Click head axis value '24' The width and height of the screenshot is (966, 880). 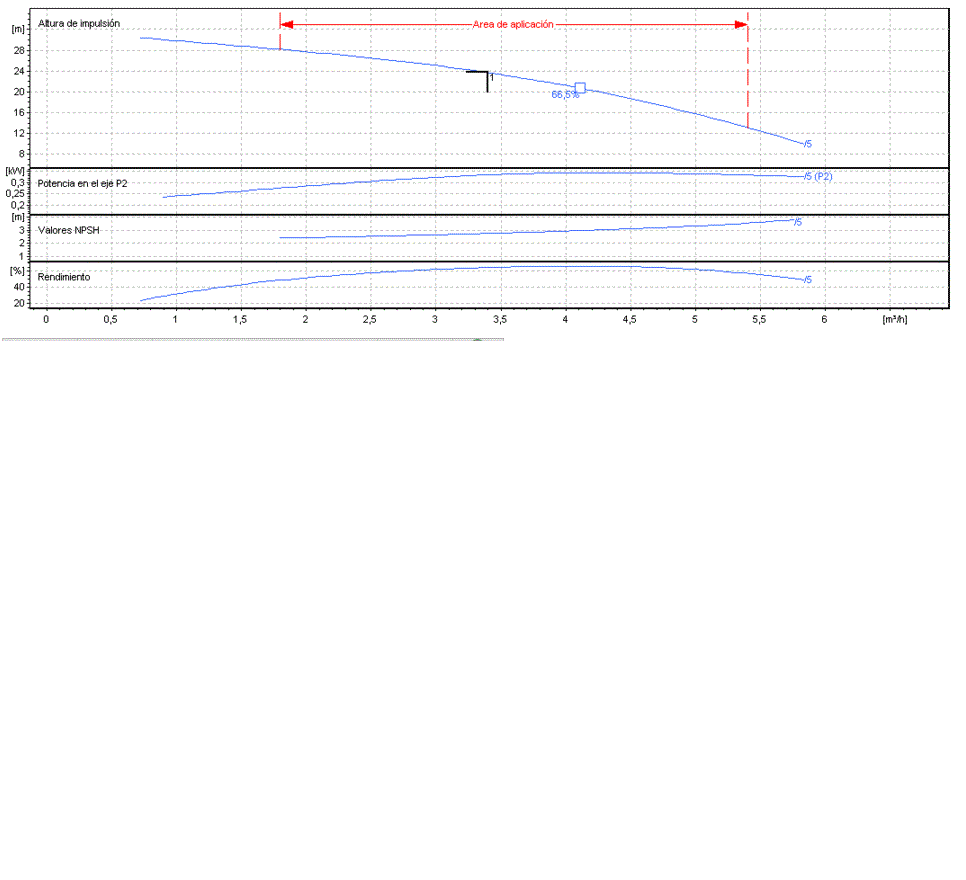point(19,71)
